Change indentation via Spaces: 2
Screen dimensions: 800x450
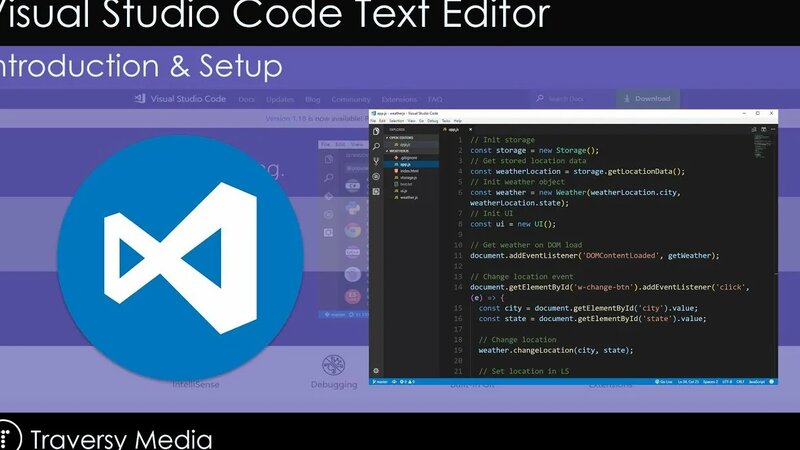(x=710, y=382)
